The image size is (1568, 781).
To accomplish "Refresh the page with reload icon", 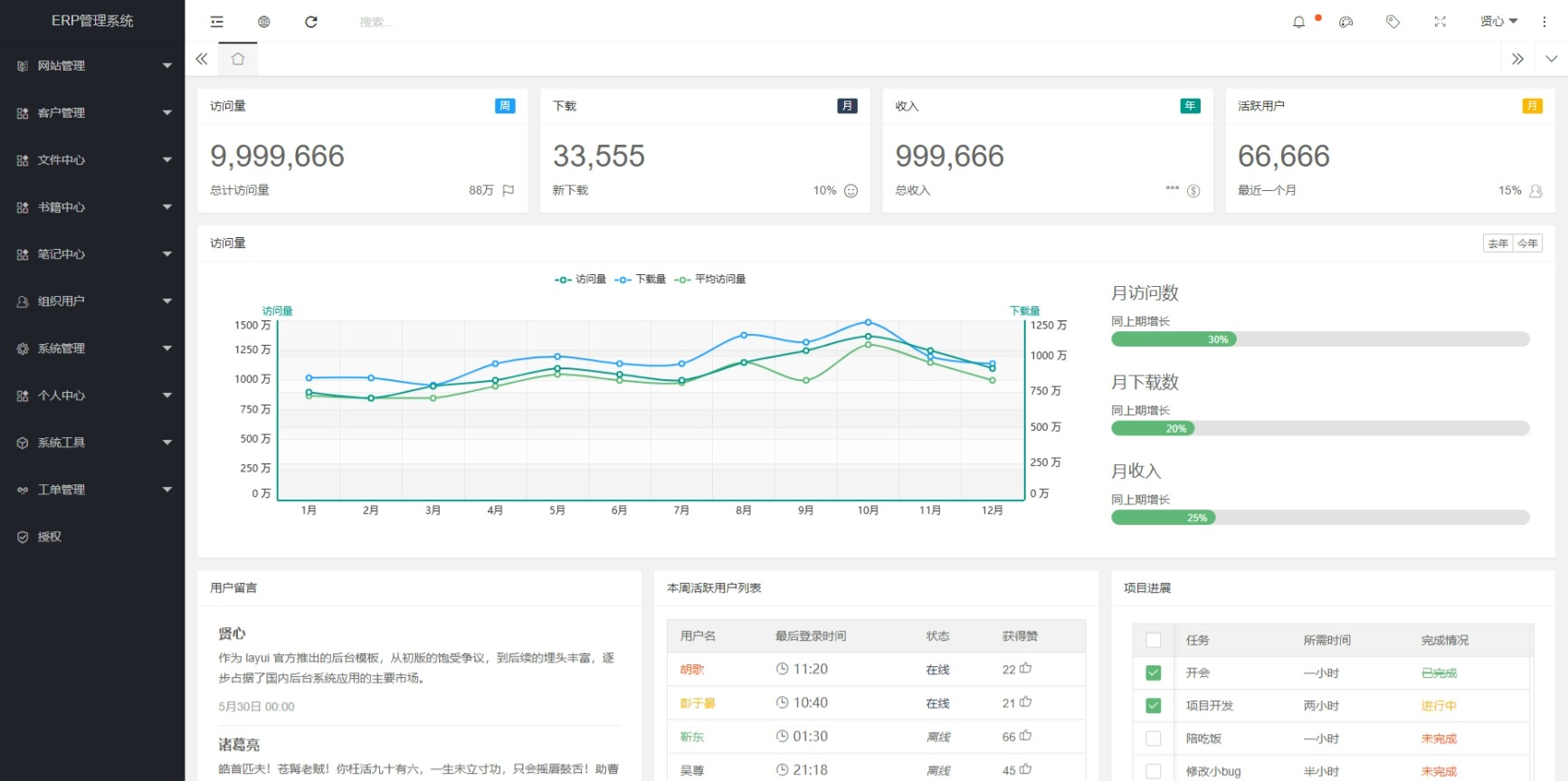I will tap(310, 22).
